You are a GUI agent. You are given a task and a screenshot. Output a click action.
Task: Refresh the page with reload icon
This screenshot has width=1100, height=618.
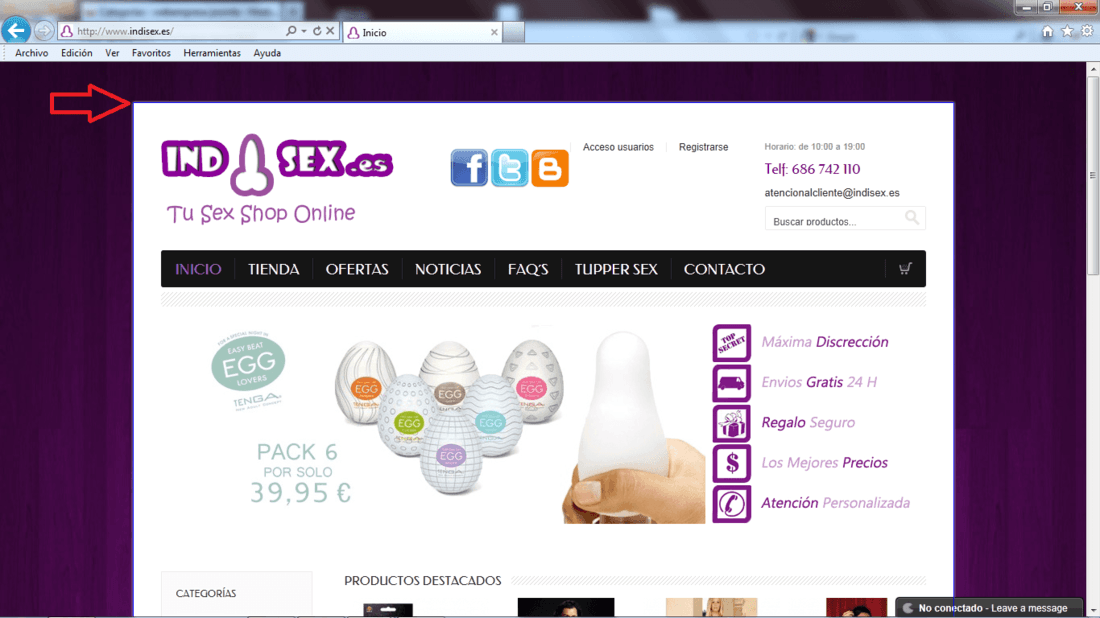[317, 31]
